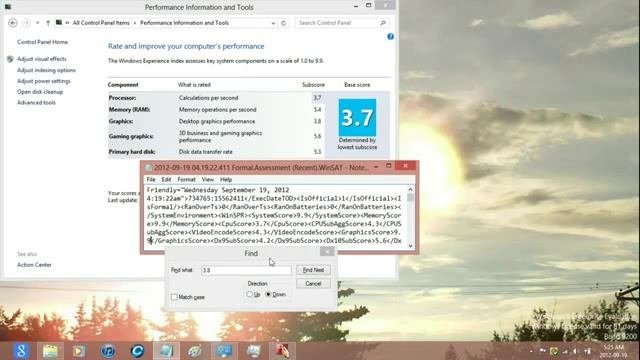
Task: Open Adjust power settings link
Action: pos(44,81)
